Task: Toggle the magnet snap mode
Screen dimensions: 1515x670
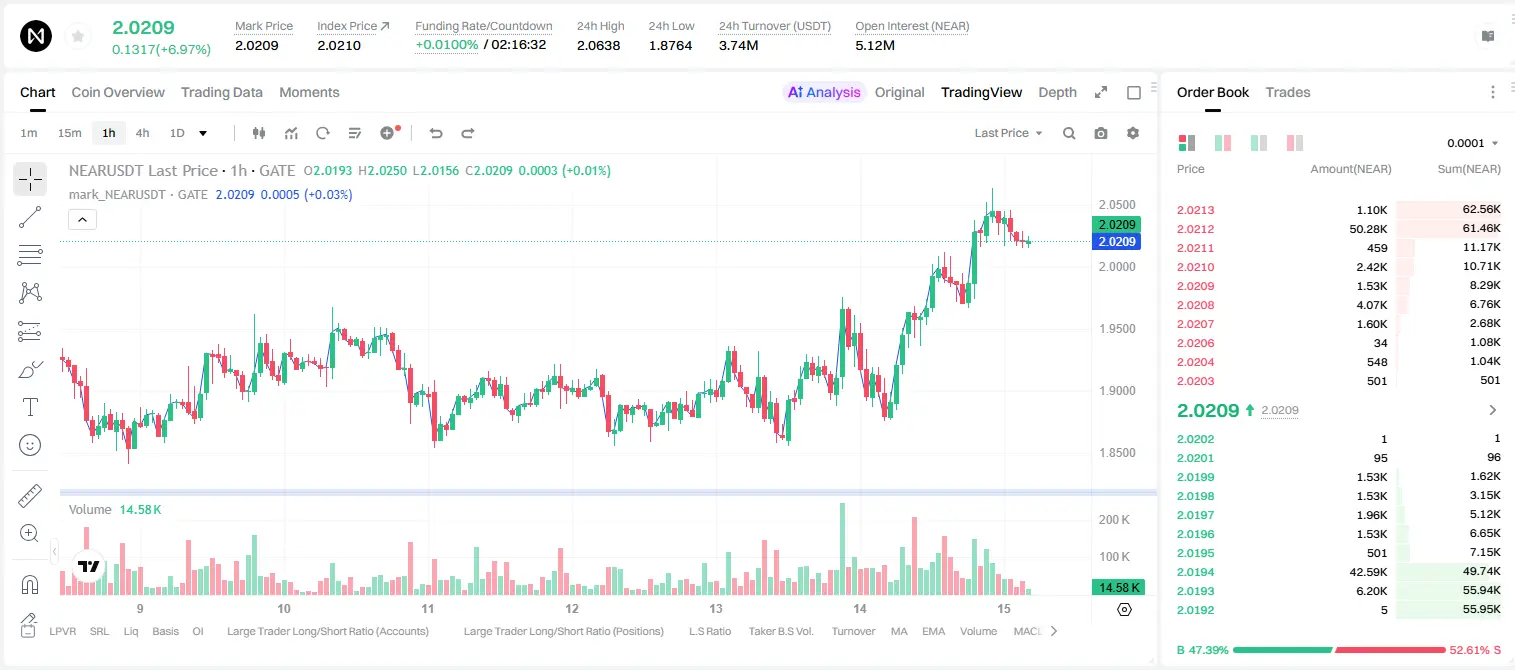Action: (30, 585)
